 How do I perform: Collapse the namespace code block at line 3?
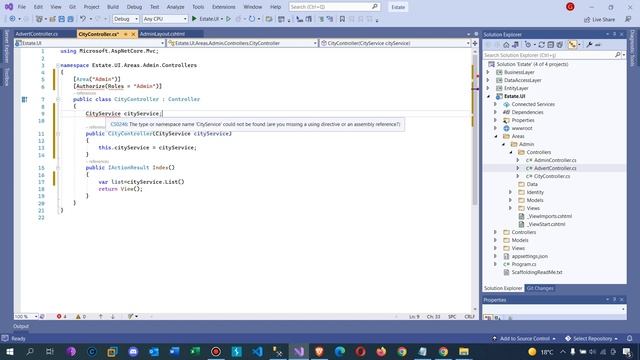tap(58, 65)
